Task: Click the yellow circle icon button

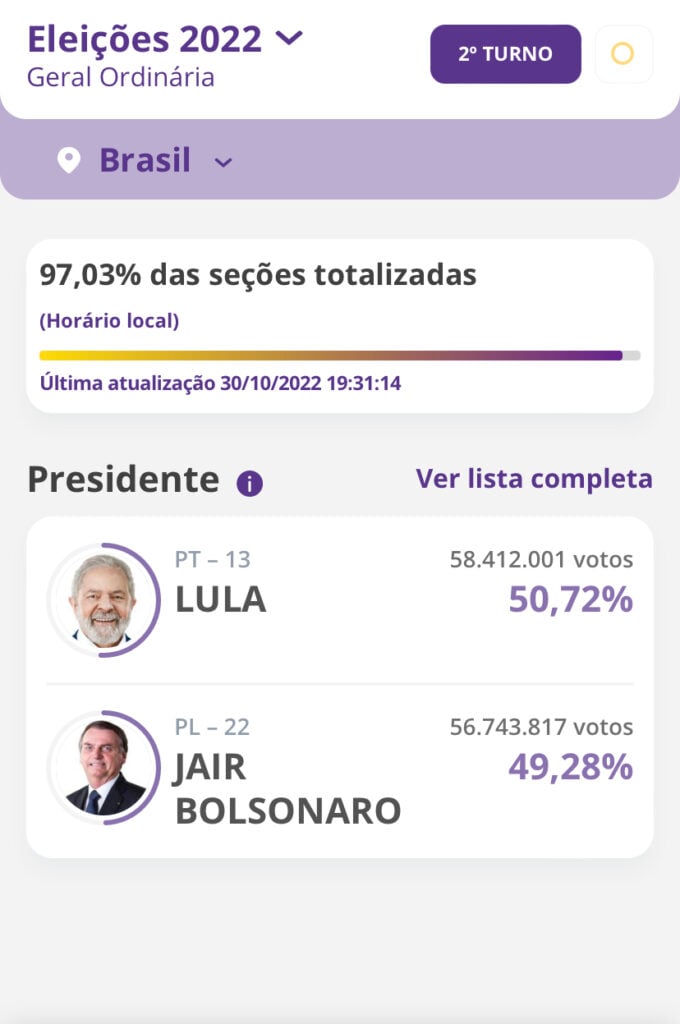Action: click(x=623, y=54)
